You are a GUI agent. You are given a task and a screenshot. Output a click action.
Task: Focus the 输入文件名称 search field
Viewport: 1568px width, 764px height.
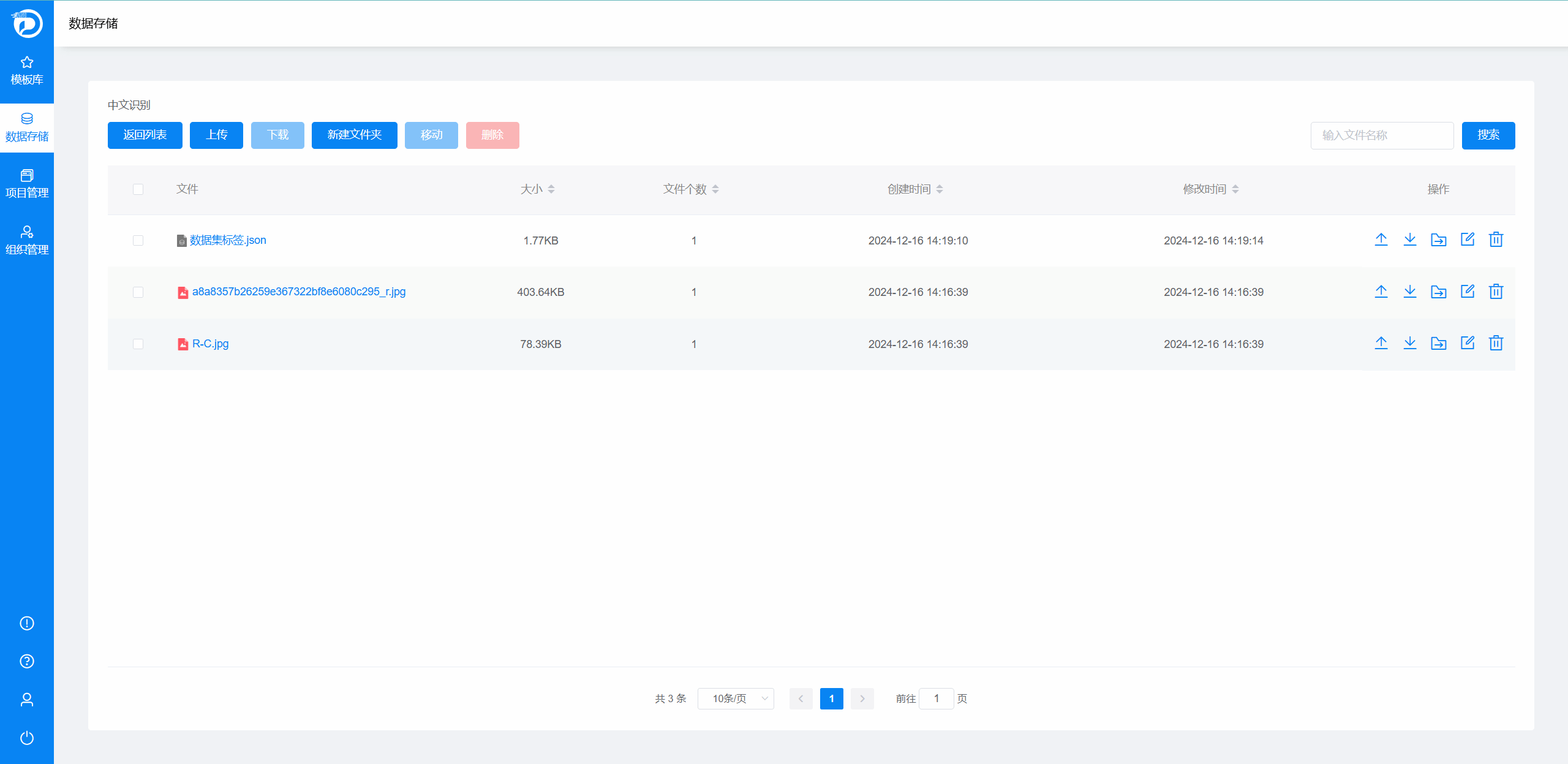click(1382, 135)
